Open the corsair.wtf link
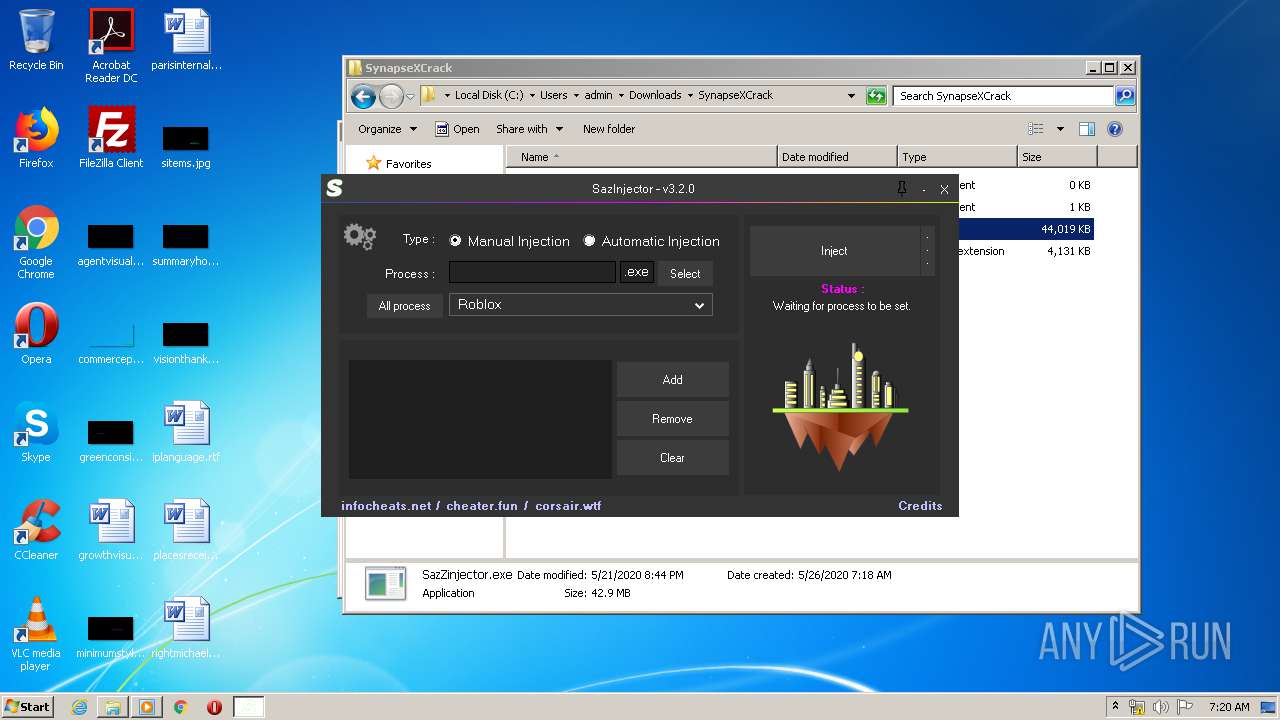Screen dimensions: 1280x720 pyautogui.click(x=568, y=506)
